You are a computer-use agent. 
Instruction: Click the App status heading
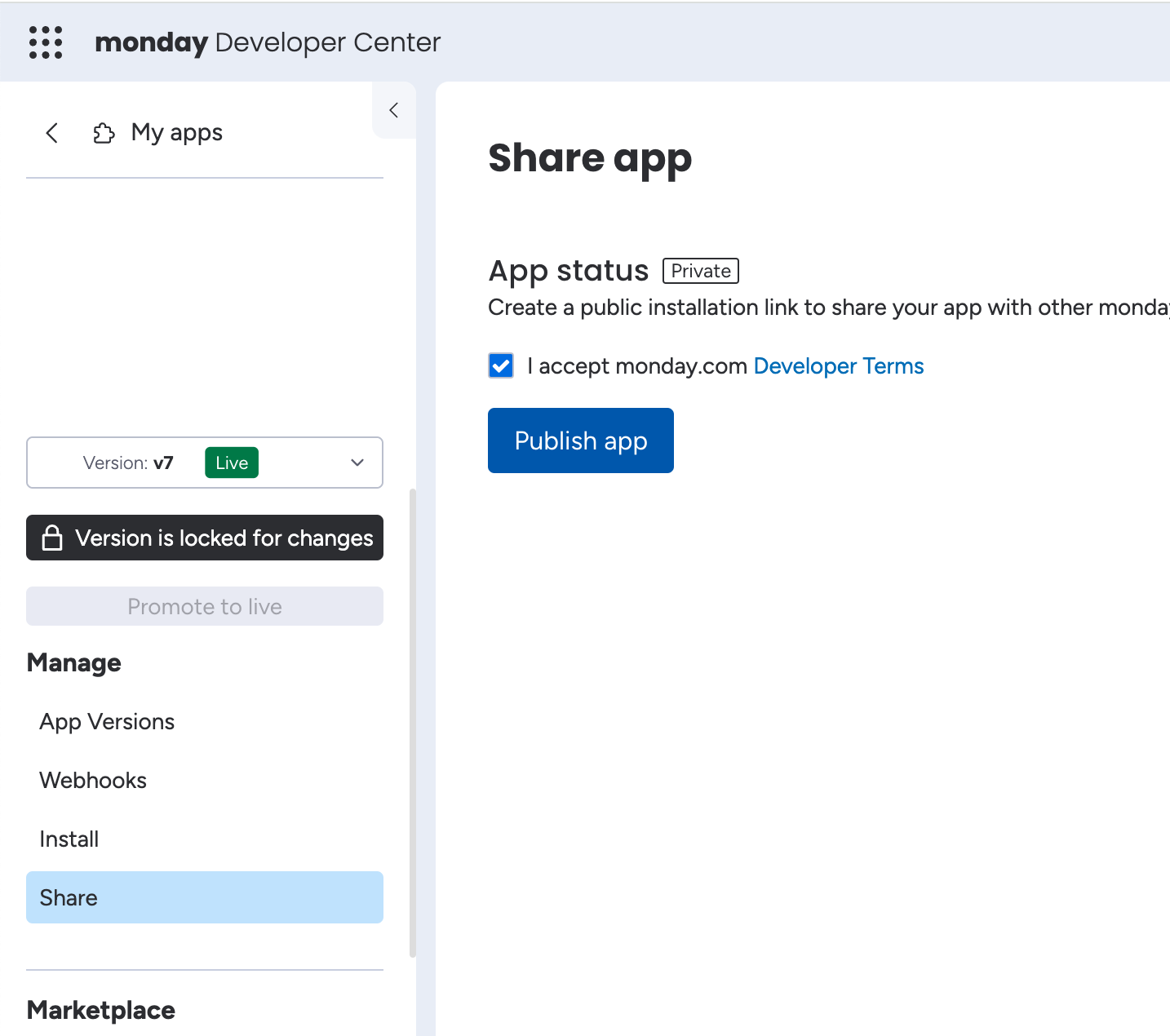569,271
